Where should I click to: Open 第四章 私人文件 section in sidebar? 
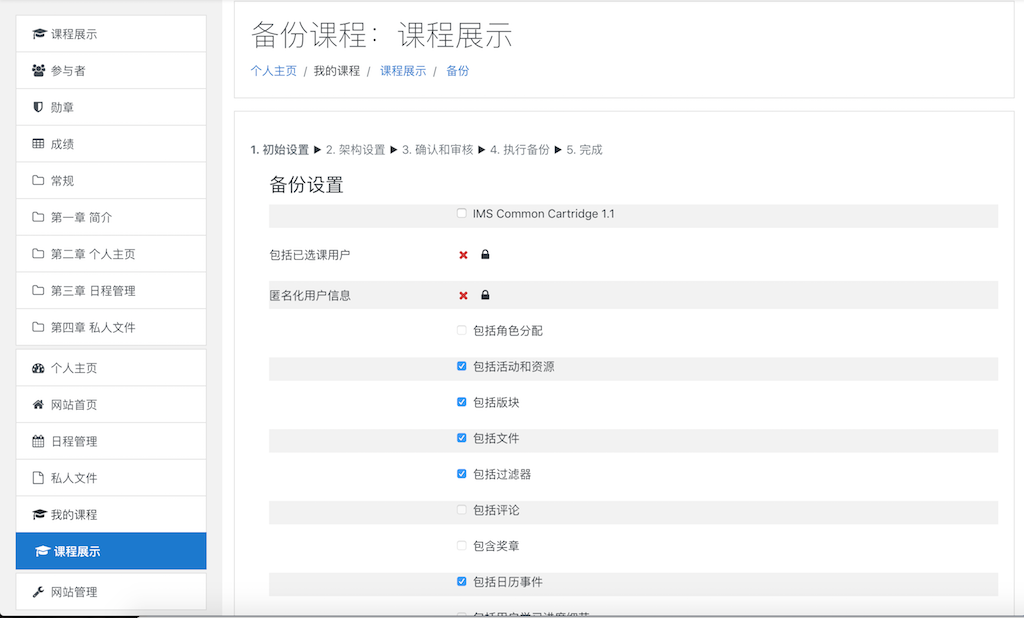[111, 327]
